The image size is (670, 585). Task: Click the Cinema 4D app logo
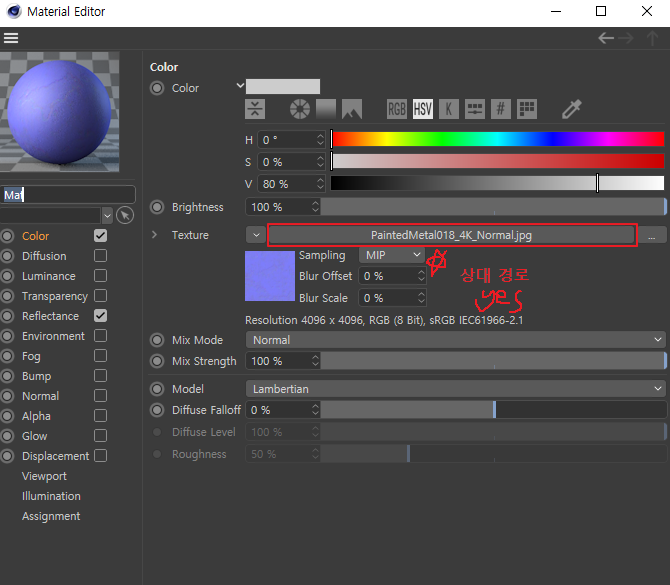[x=14, y=11]
